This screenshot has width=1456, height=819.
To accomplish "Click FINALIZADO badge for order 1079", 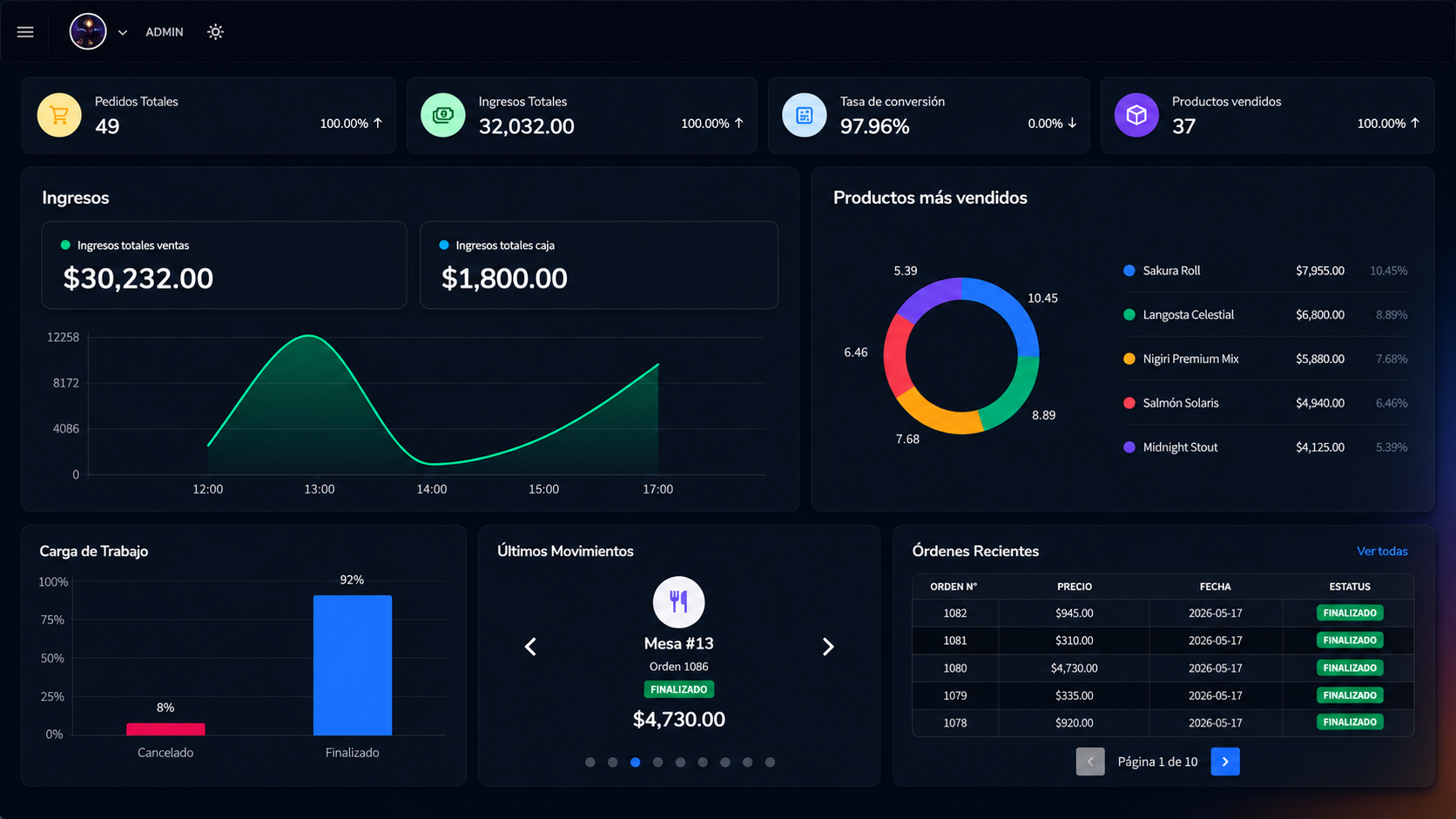I will tap(1350, 695).
